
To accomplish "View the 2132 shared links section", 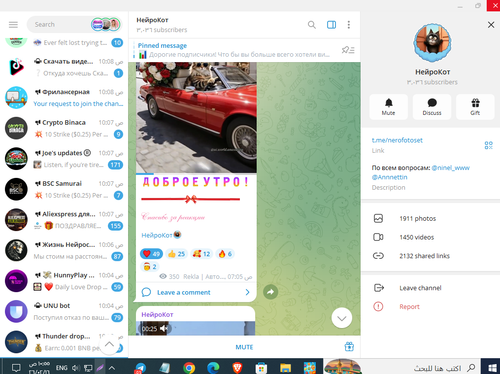I will pos(430,256).
